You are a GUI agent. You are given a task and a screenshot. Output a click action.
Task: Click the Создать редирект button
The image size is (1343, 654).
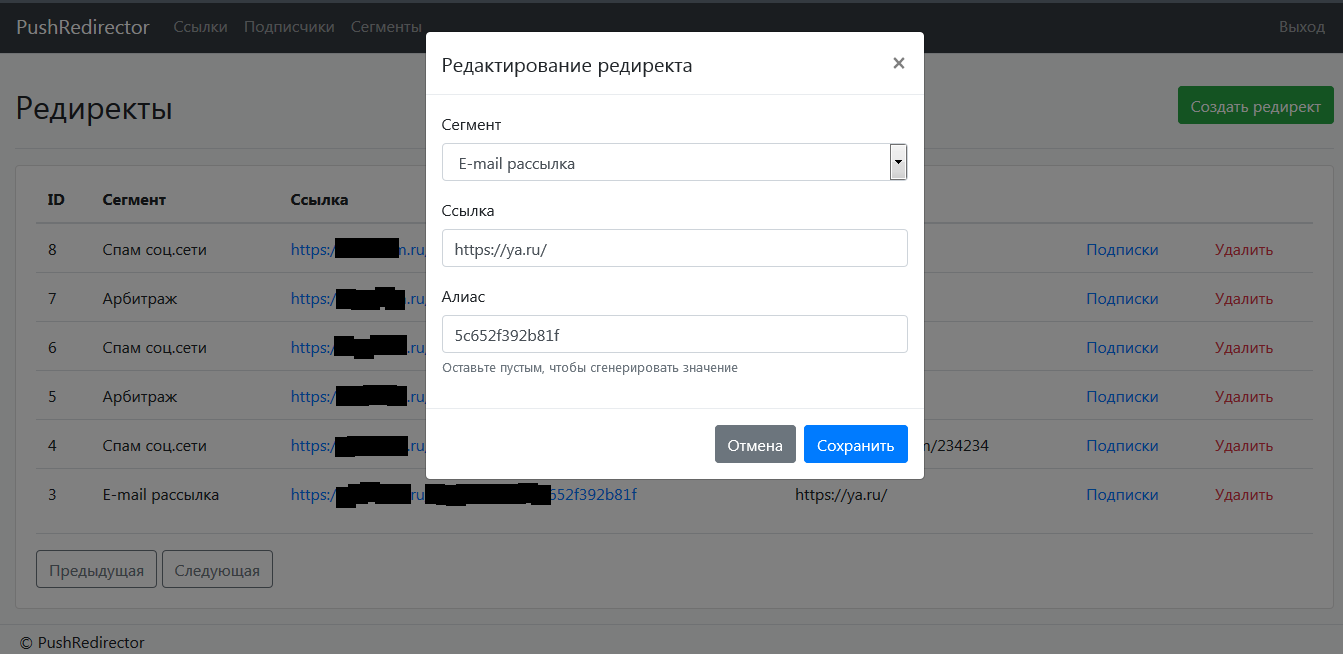click(x=1255, y=106)
